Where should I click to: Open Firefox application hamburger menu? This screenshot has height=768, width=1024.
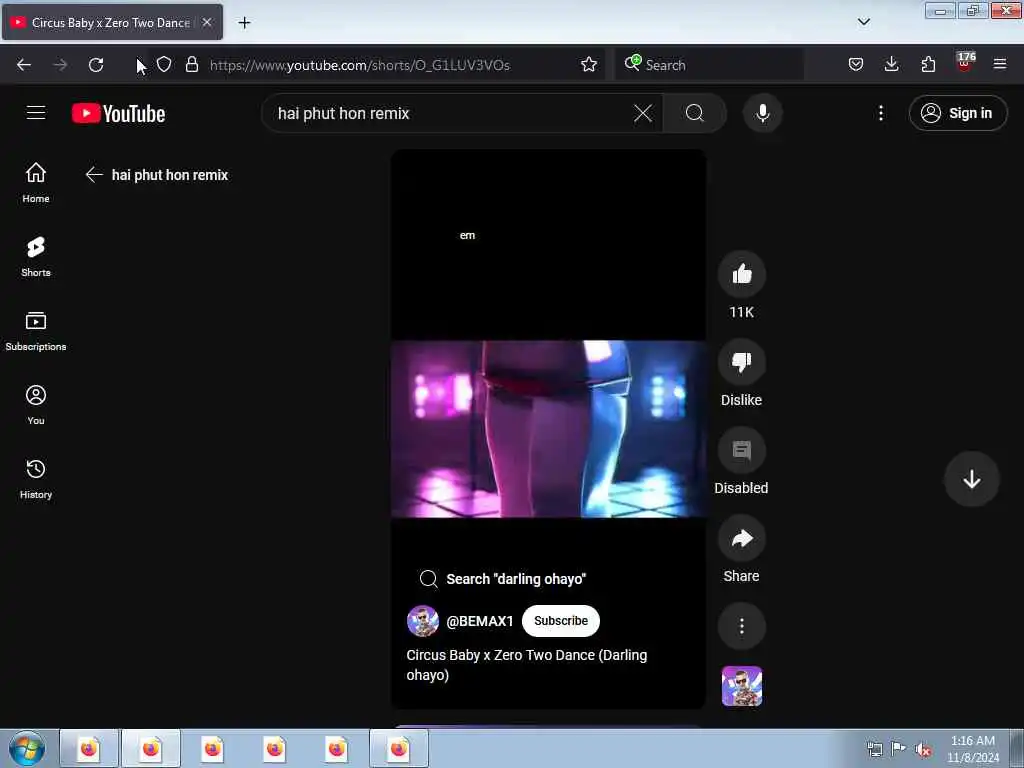point(999,64)
